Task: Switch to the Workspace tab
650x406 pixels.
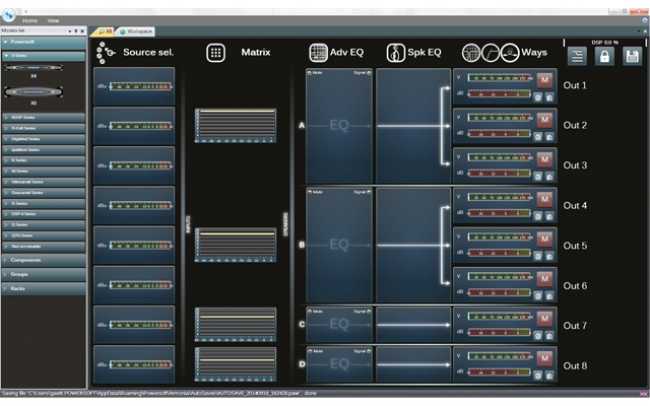Action: [x=136, y=32]
